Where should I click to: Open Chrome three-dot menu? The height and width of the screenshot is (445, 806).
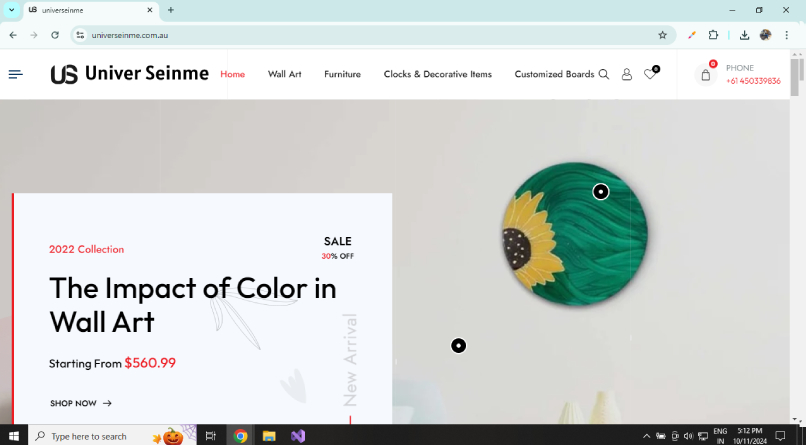coord(786,35)
